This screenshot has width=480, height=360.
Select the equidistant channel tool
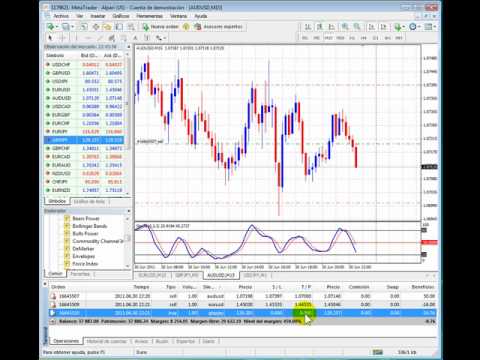click(x=112, y=38)
